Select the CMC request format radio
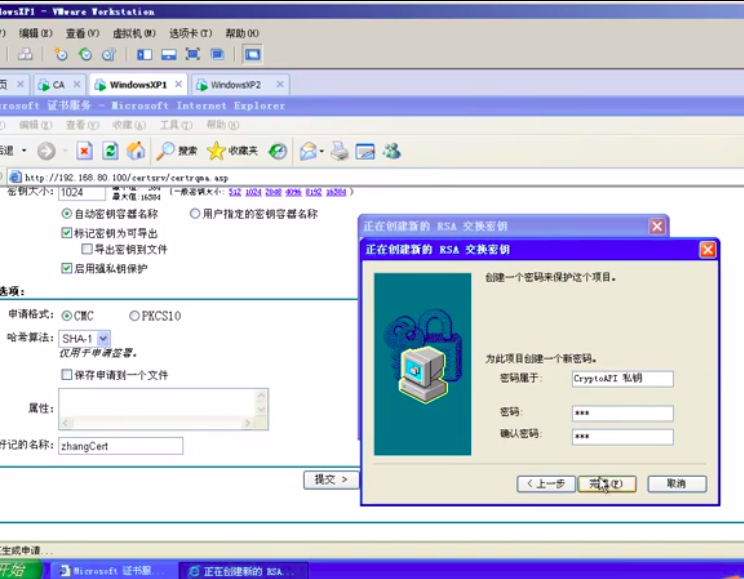The height and width of the screenshot is (579, 744). click(67, 316)
